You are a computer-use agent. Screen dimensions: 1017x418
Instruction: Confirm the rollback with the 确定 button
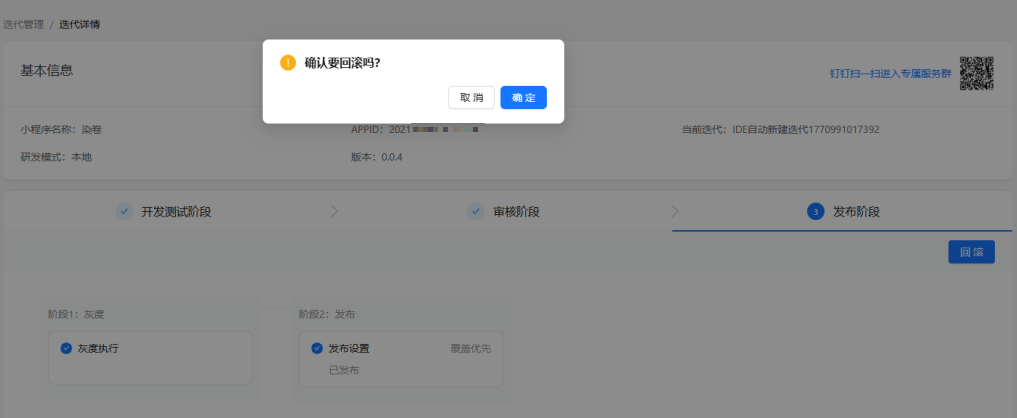click(523, 97)
